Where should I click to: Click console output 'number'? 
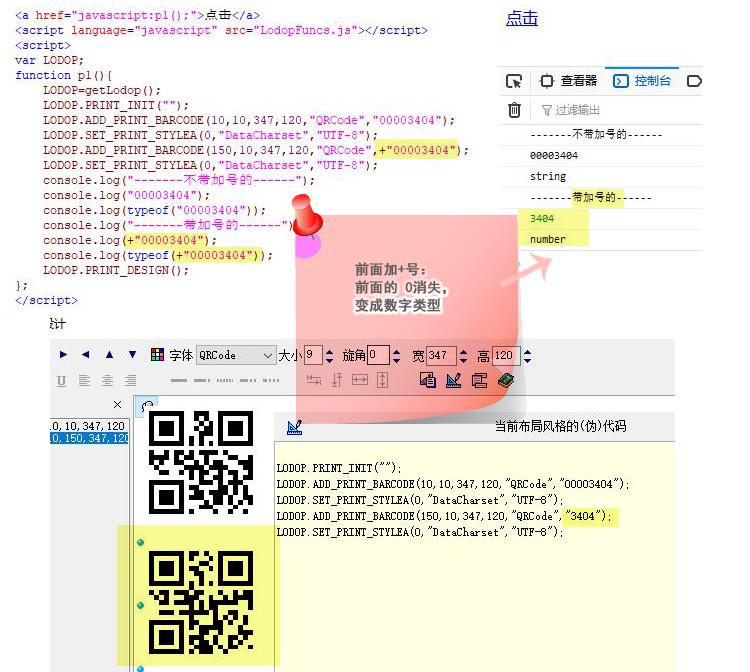coord(548,239)
